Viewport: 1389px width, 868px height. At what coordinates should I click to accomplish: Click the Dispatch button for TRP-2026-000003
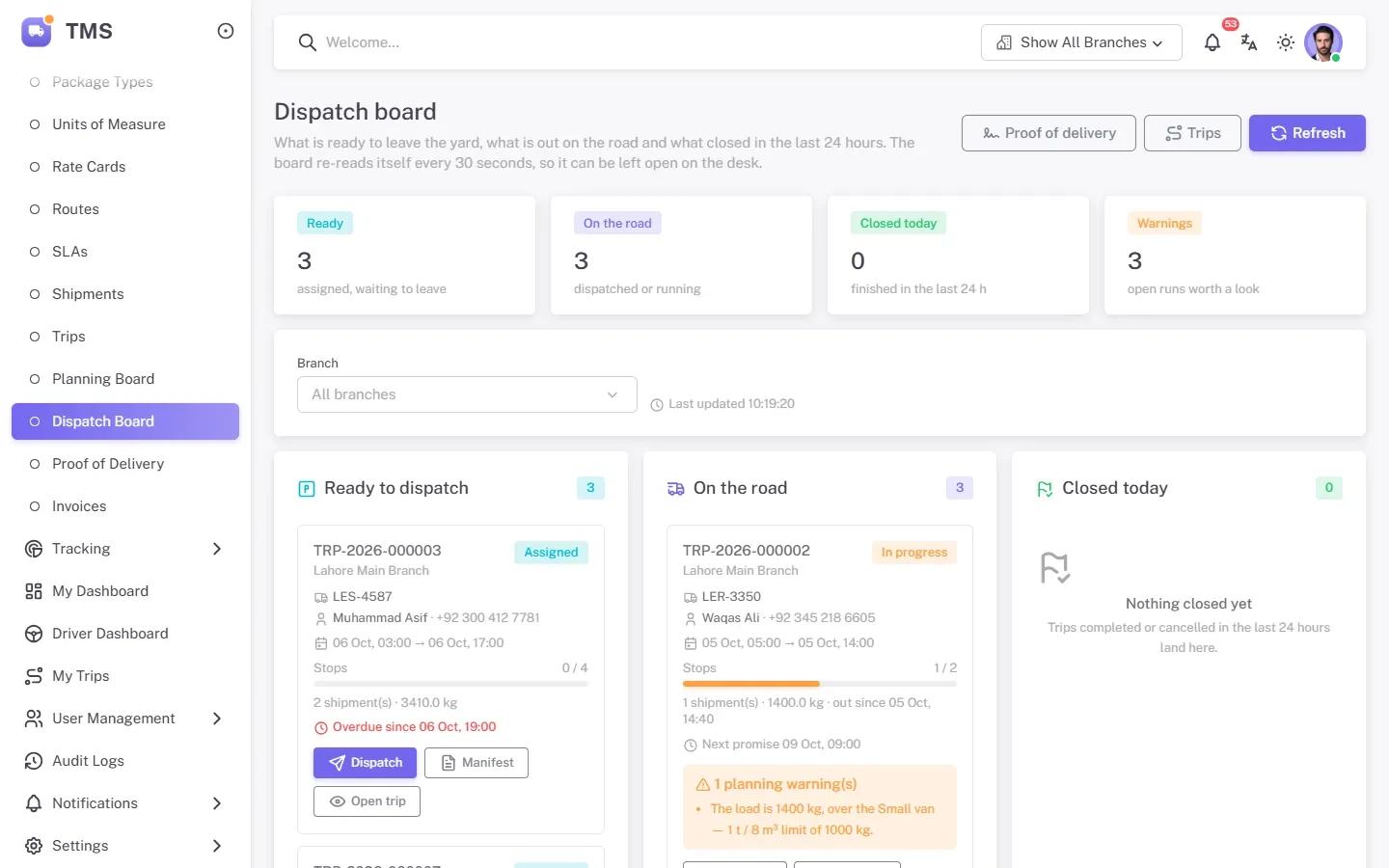[x=365, y=763]
